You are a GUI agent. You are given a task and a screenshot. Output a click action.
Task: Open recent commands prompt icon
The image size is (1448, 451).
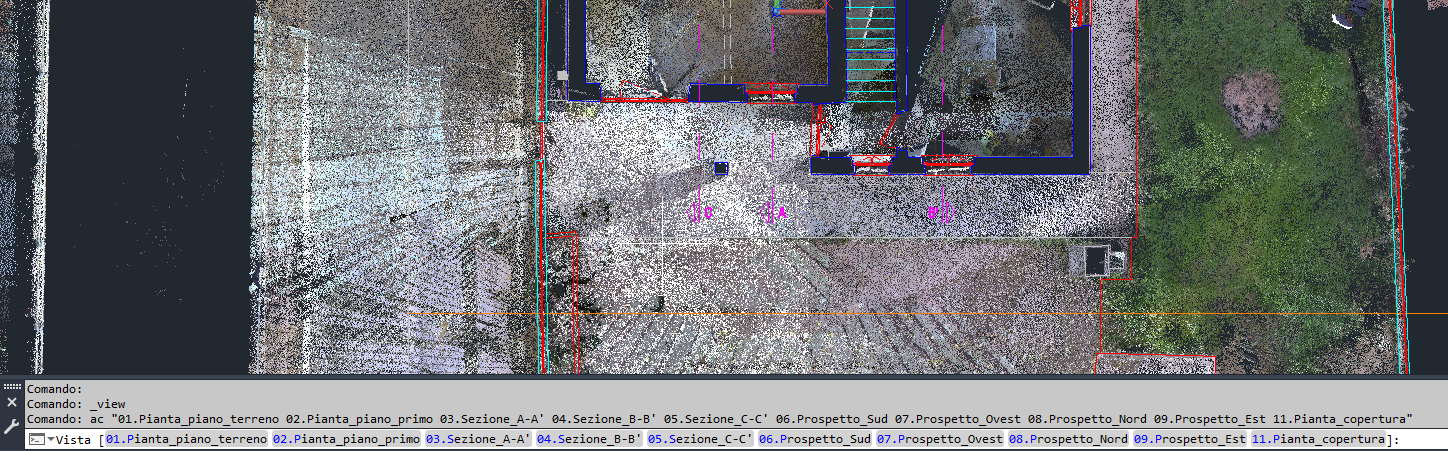click(35, 440)
